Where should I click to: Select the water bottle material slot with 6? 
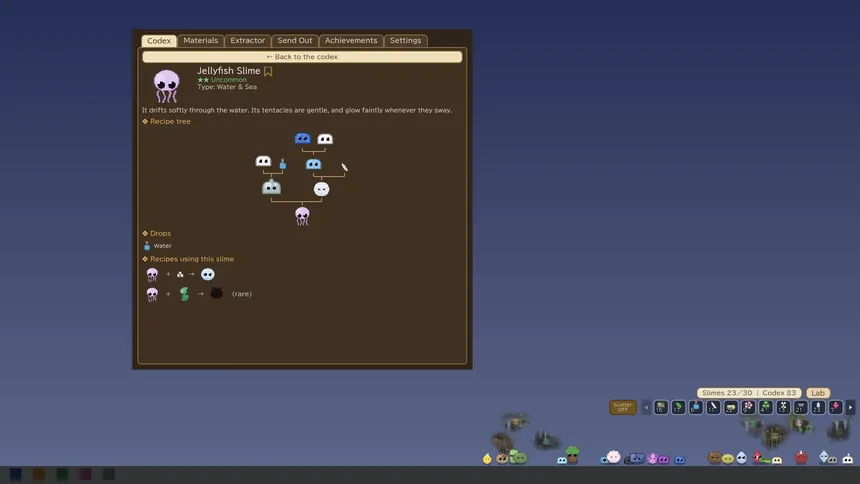[x=695, y=407]
